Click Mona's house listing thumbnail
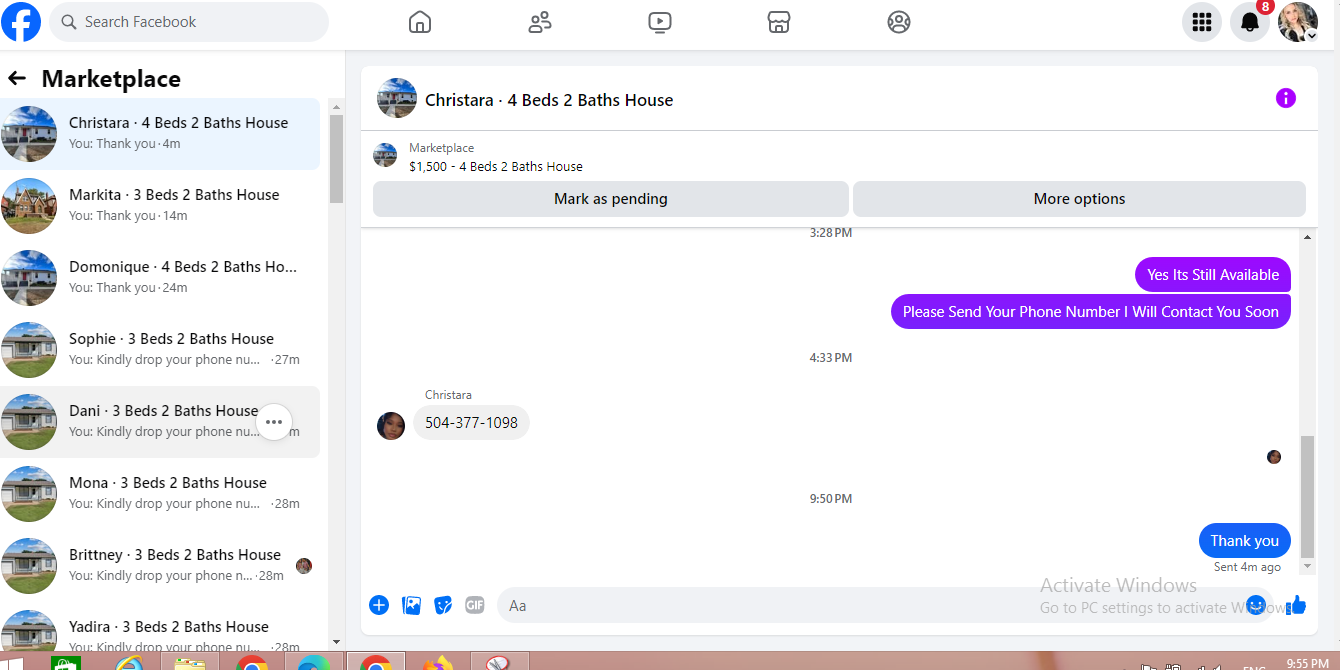The image size is (1340, 670). point(29,494)
